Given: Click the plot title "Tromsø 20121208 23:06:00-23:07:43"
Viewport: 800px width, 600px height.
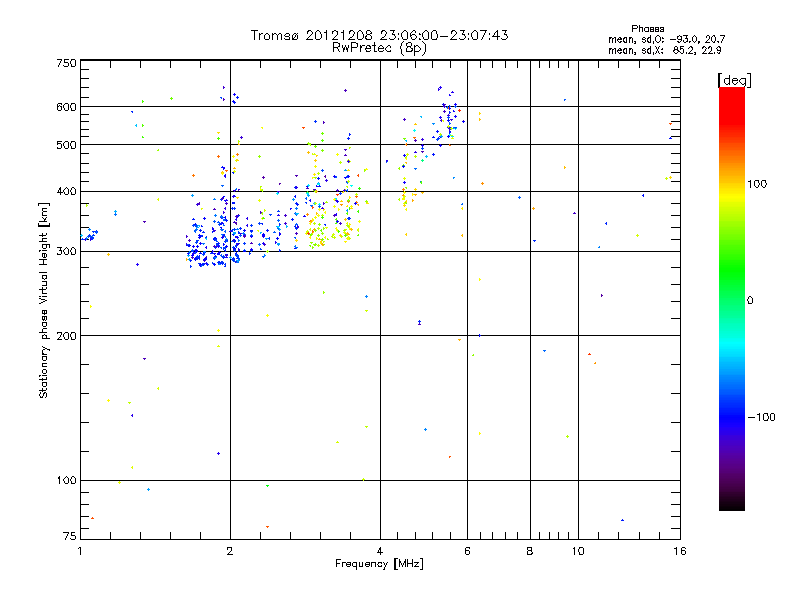Looking at the screenshot, I should 379,35.
